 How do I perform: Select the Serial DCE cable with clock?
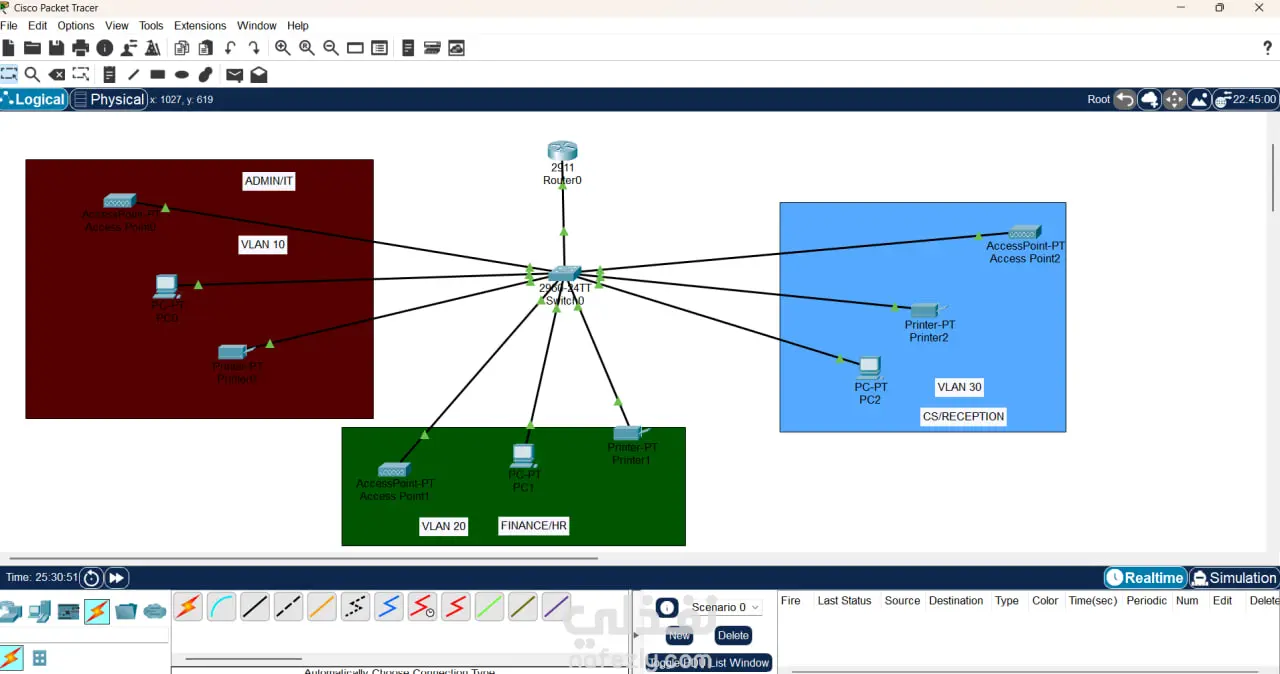[x=422, y=606]
